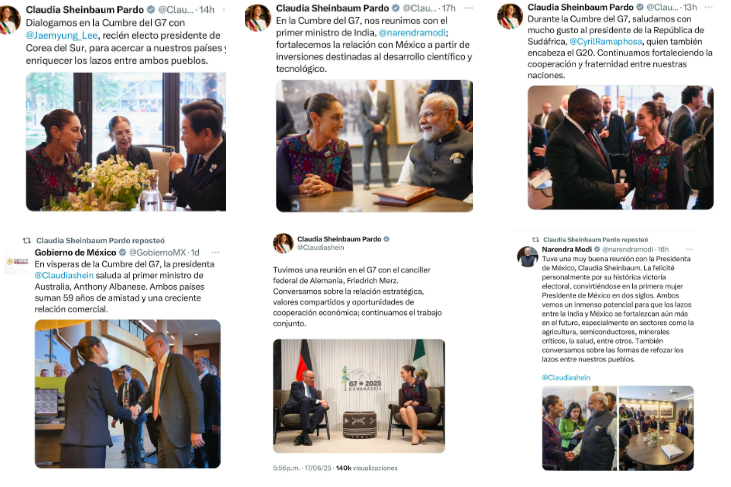This screenshot has width=731, height=487.
Task: Open more options on the Modi meeting tweet
Action: tap(469, 8)
